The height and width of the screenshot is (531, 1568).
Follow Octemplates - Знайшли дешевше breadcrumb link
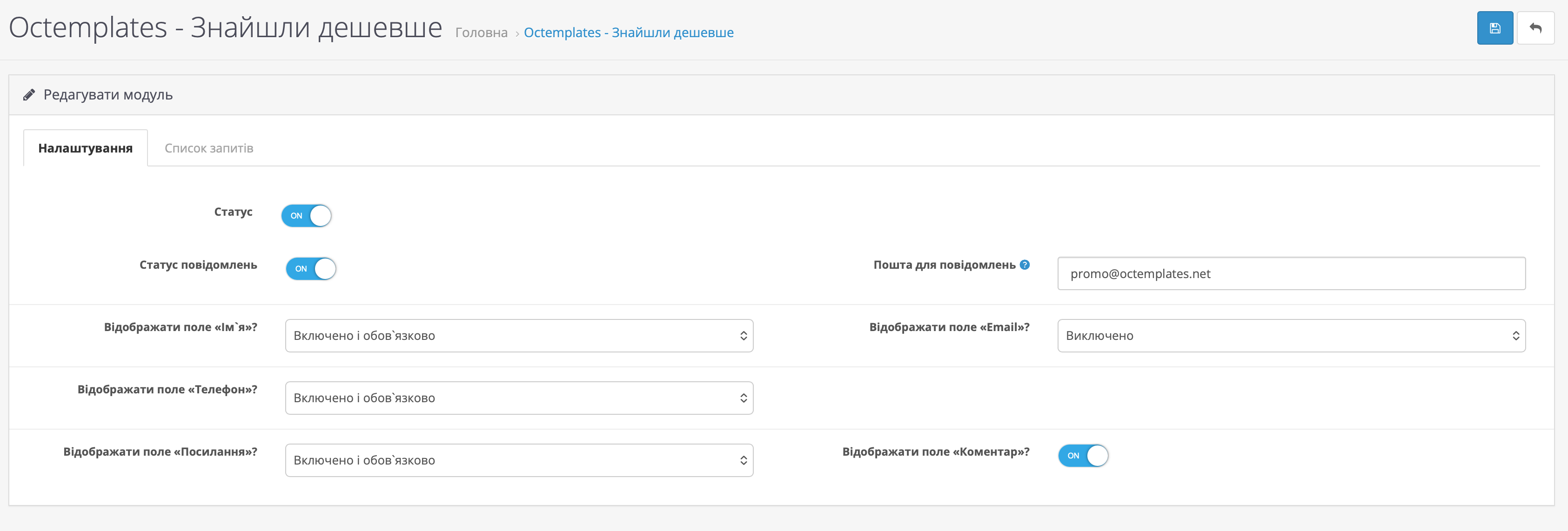click(x=628, y=33)
